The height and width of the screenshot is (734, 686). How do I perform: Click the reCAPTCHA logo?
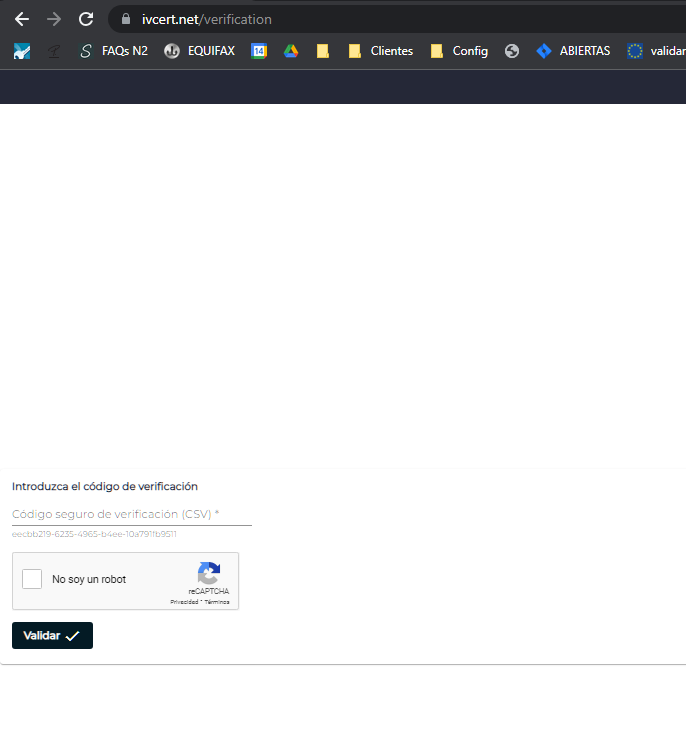tap(209, 573)
